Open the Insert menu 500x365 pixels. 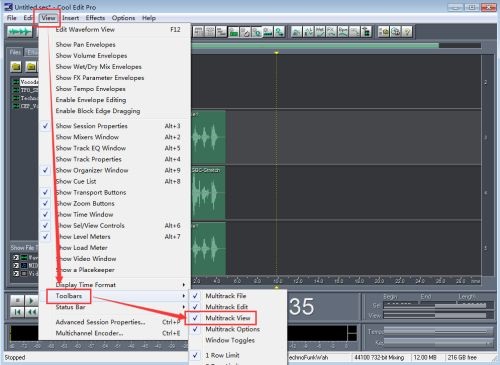(71, 18)
